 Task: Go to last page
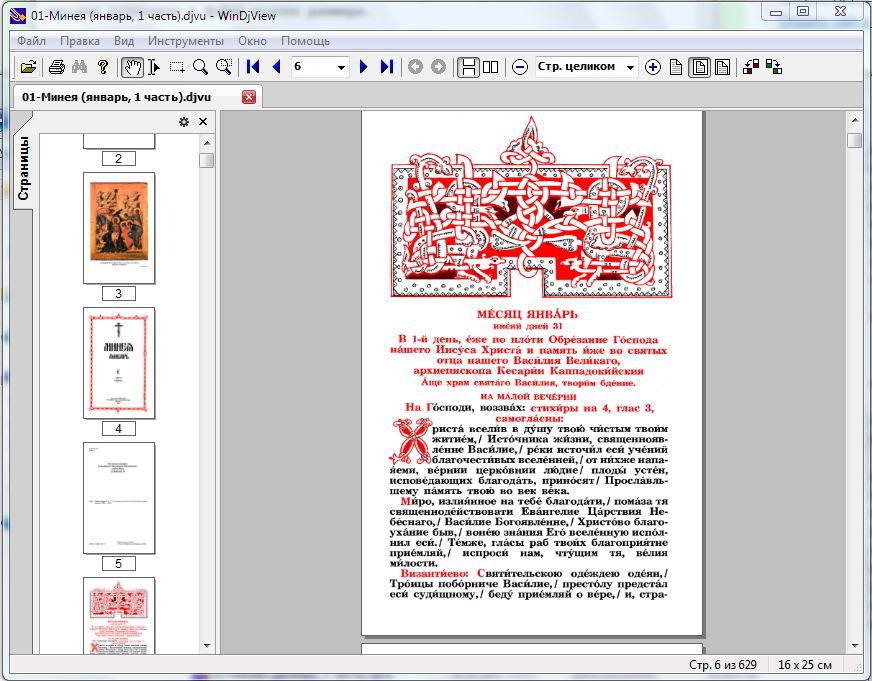tap(387, 67)
